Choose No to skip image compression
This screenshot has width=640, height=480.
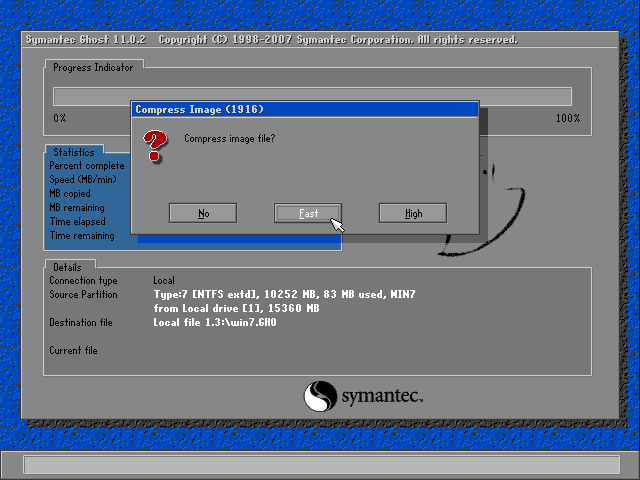(x=203, y=213)
